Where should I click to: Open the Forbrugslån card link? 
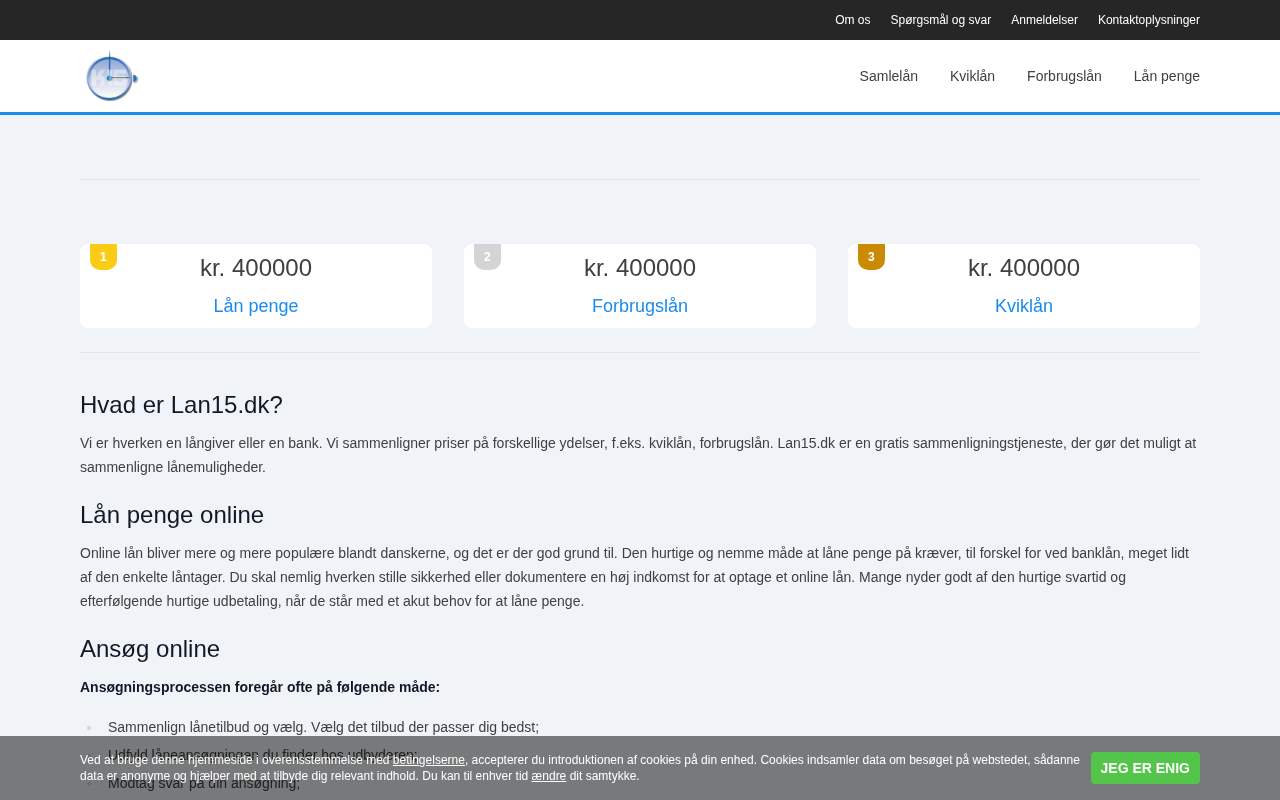click(x=640, y=306)
